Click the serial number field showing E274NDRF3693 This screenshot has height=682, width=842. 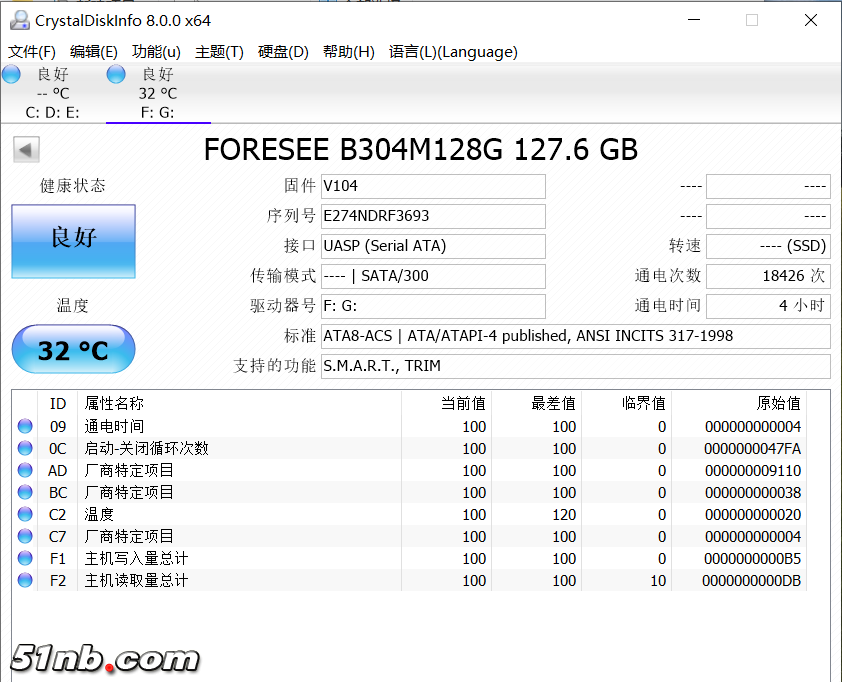(433, 216)
